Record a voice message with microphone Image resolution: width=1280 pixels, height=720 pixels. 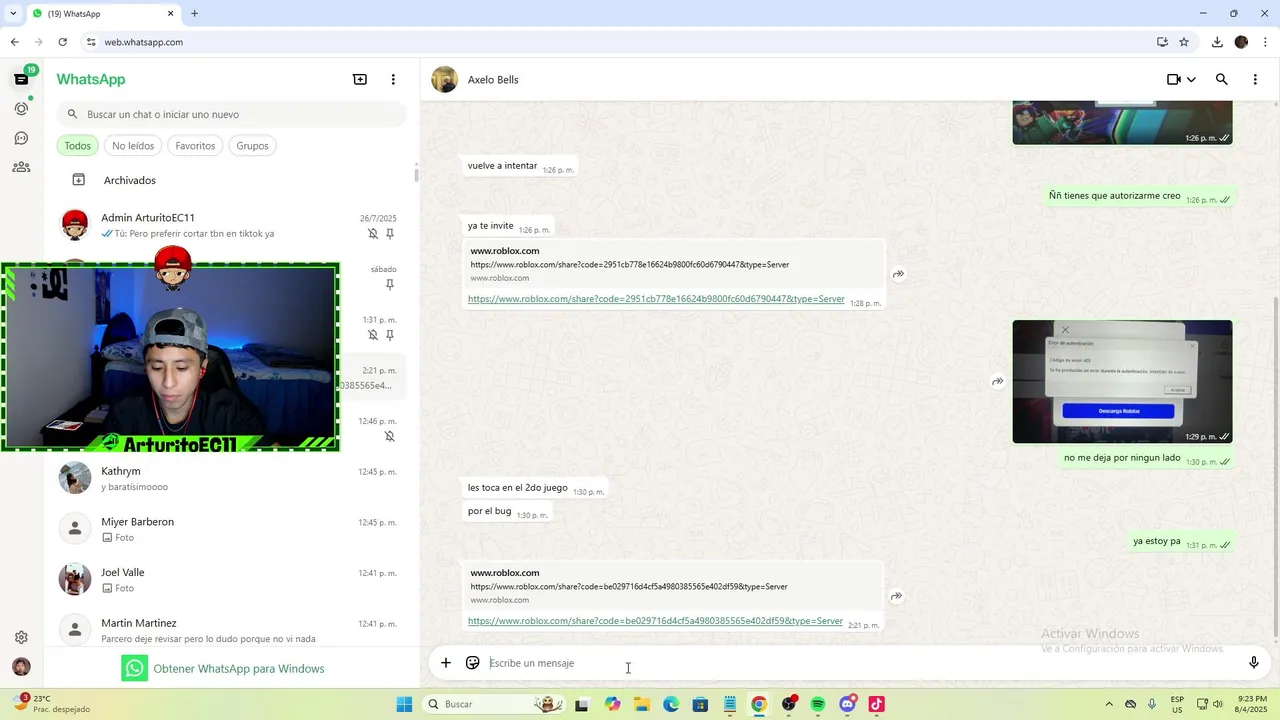(x=1254, y=663)
